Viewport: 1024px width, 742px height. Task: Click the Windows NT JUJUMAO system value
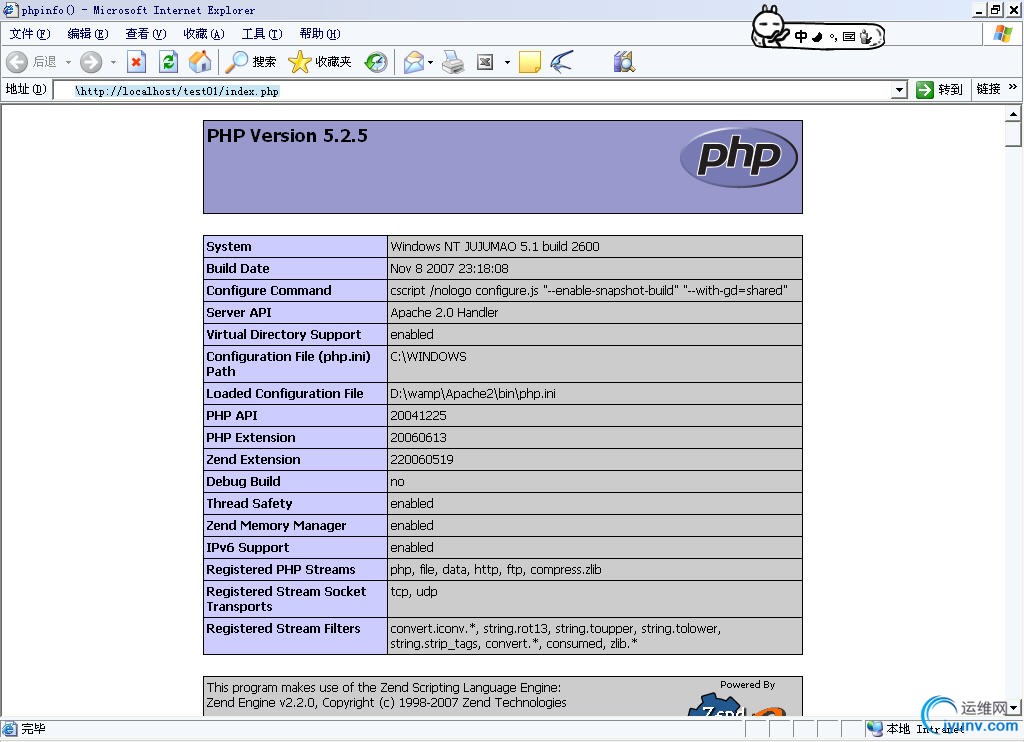tap(495, 246)
